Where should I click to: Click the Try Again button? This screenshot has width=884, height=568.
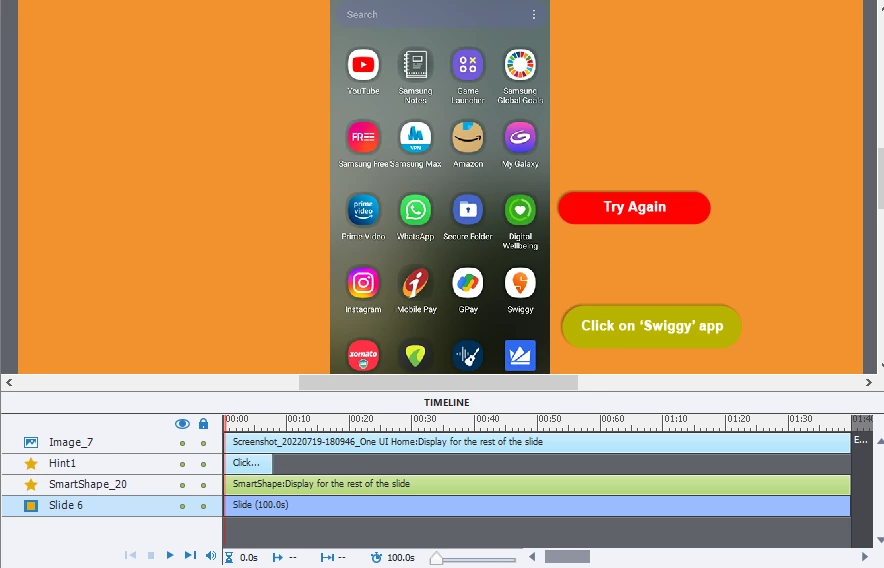point(634,208)
